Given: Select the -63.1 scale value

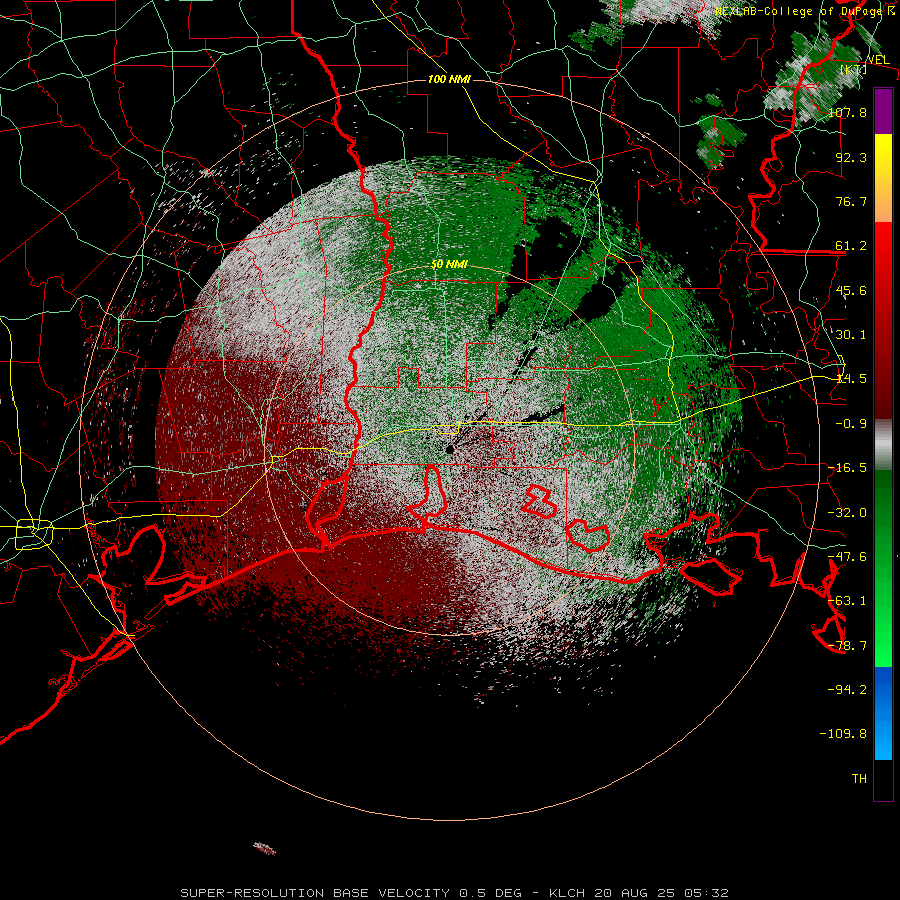Looking at the screenshot, I should (847, 601).
